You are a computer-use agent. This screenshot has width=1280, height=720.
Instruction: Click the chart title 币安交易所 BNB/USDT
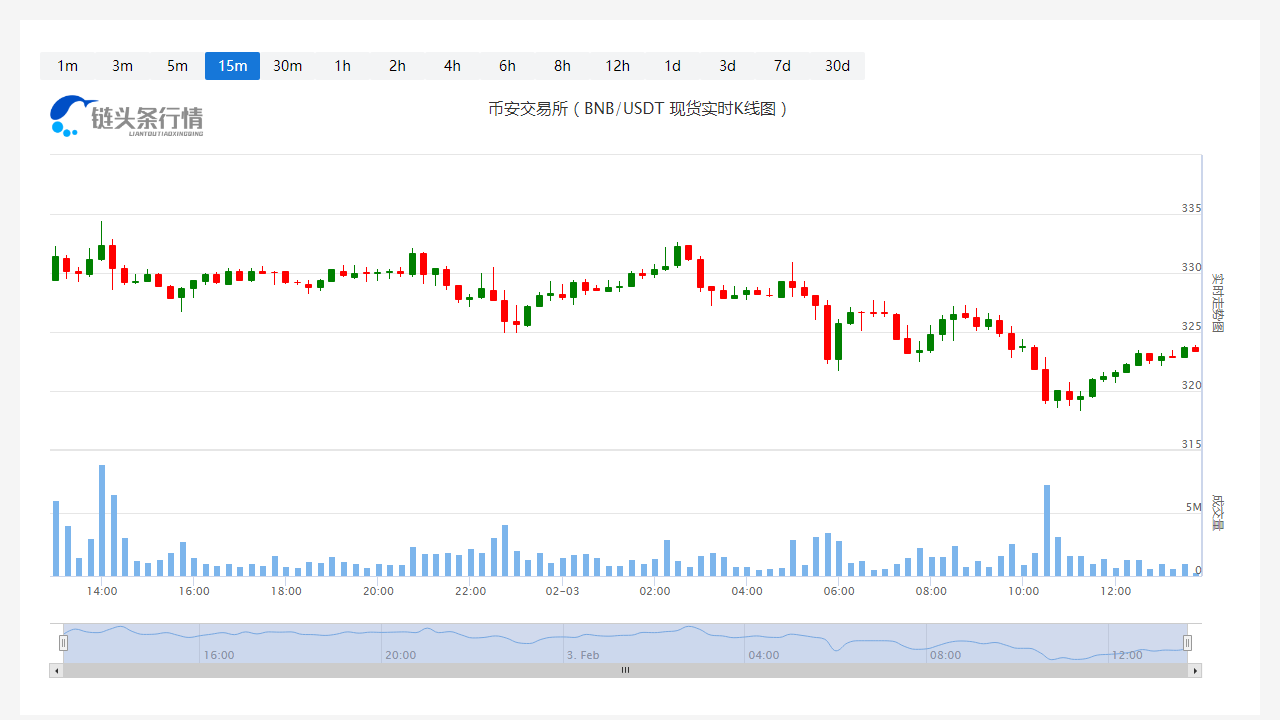coord(638,108)
